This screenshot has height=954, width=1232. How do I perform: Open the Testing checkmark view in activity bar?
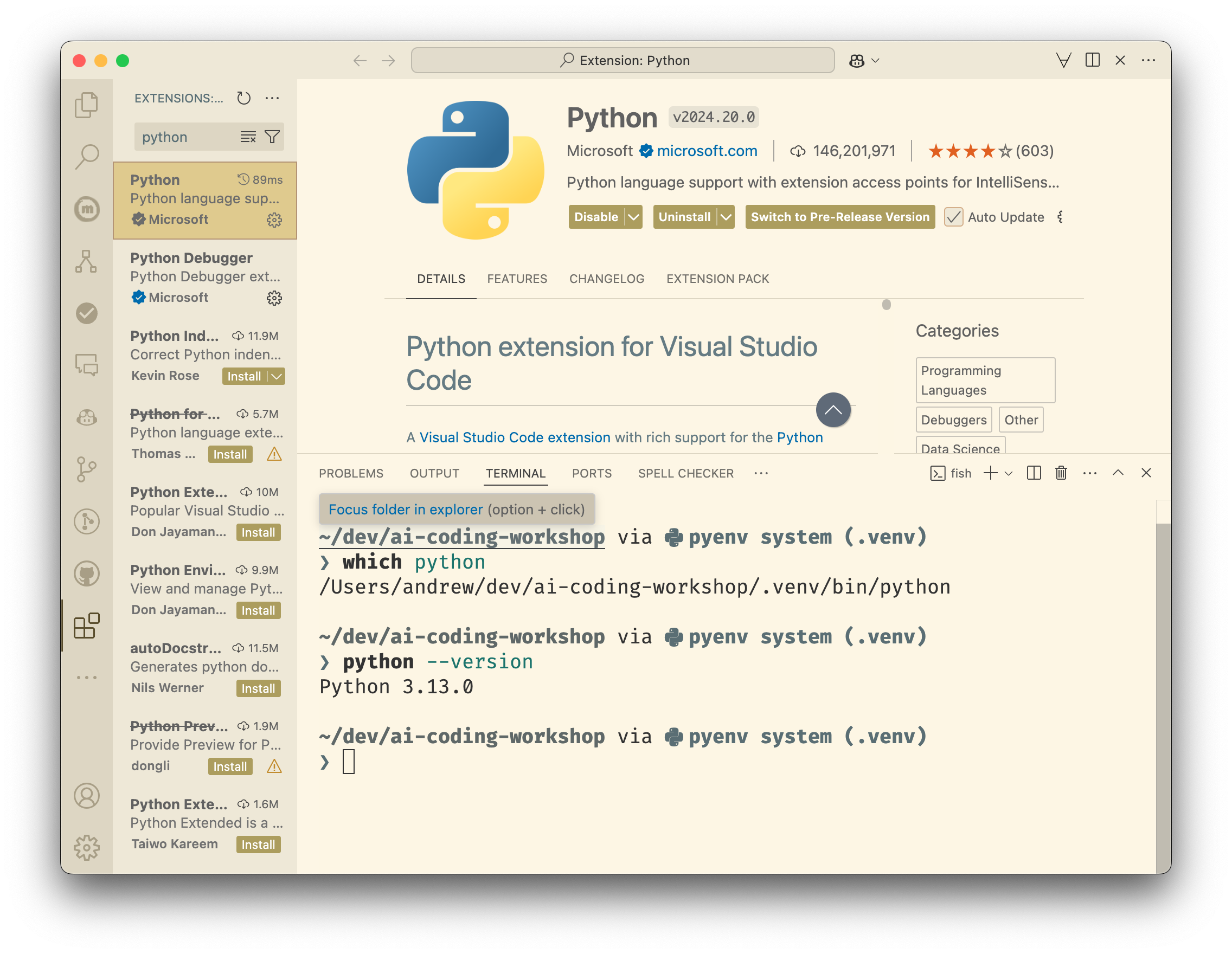pos(86,313)
